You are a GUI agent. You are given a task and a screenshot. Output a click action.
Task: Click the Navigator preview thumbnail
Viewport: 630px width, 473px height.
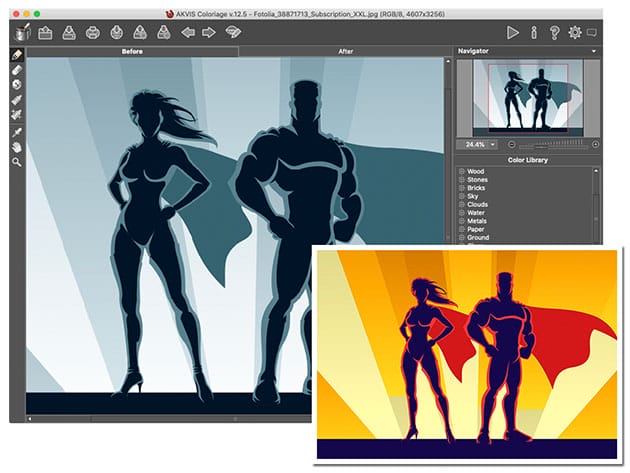tap(529, 98)
